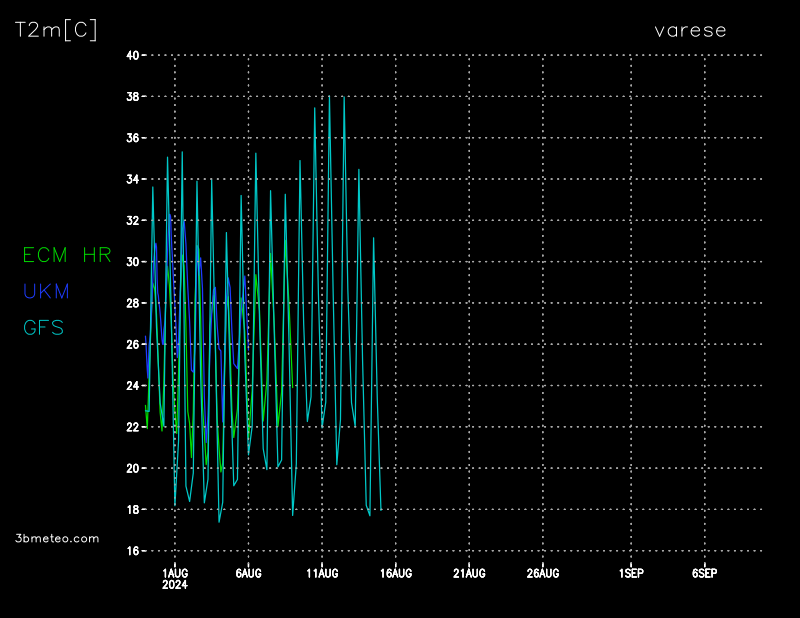Click the 40 value on temperature axis

point(131,55)
